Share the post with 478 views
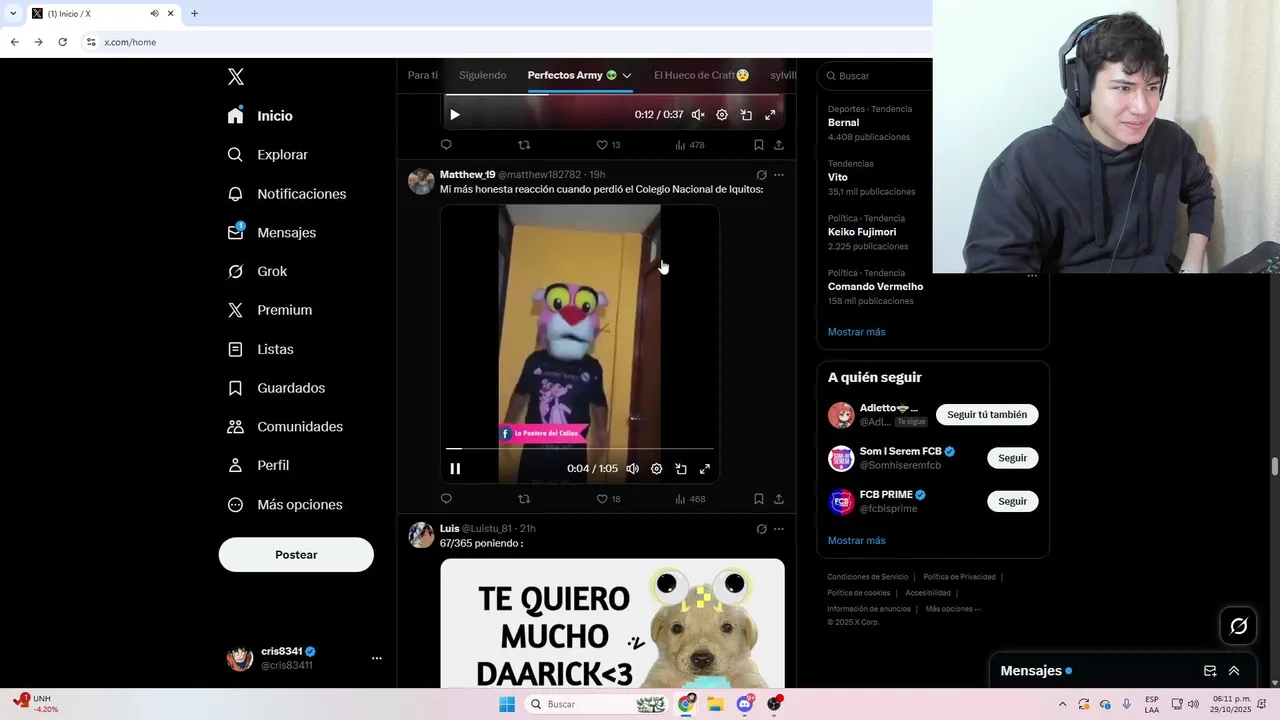Screen dimensions: 1280x720 [x=779, y=145]
